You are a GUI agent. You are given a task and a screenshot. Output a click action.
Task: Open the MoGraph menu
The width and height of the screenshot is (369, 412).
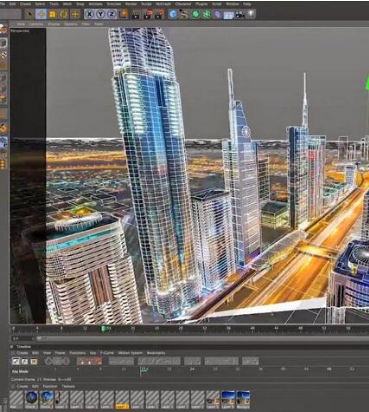tap(163, 4)
